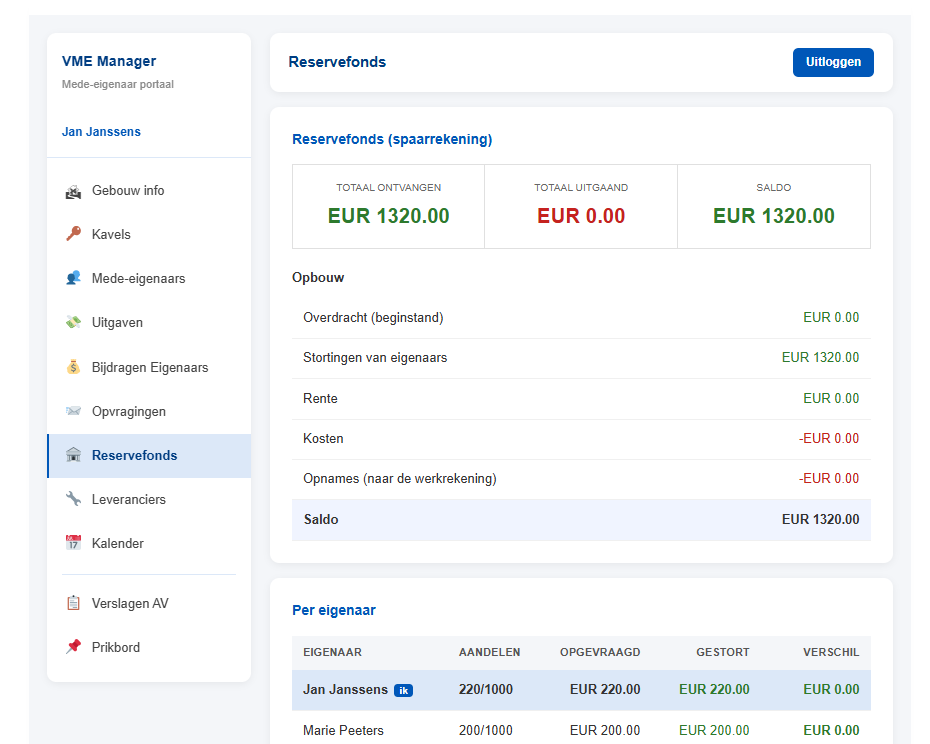Click the Jan Janssens name in the sidebar

tap(101, 132)
